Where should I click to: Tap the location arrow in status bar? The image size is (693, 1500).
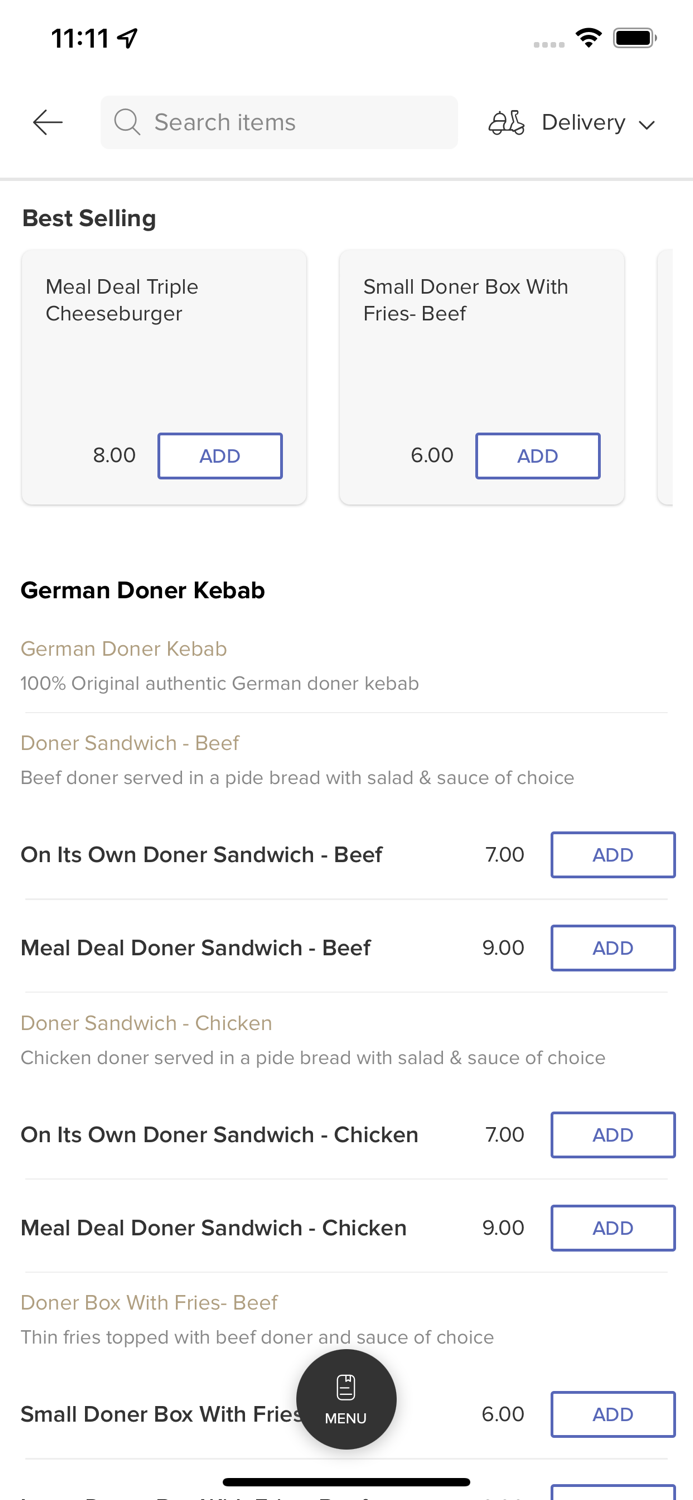(x=128, y=38)
